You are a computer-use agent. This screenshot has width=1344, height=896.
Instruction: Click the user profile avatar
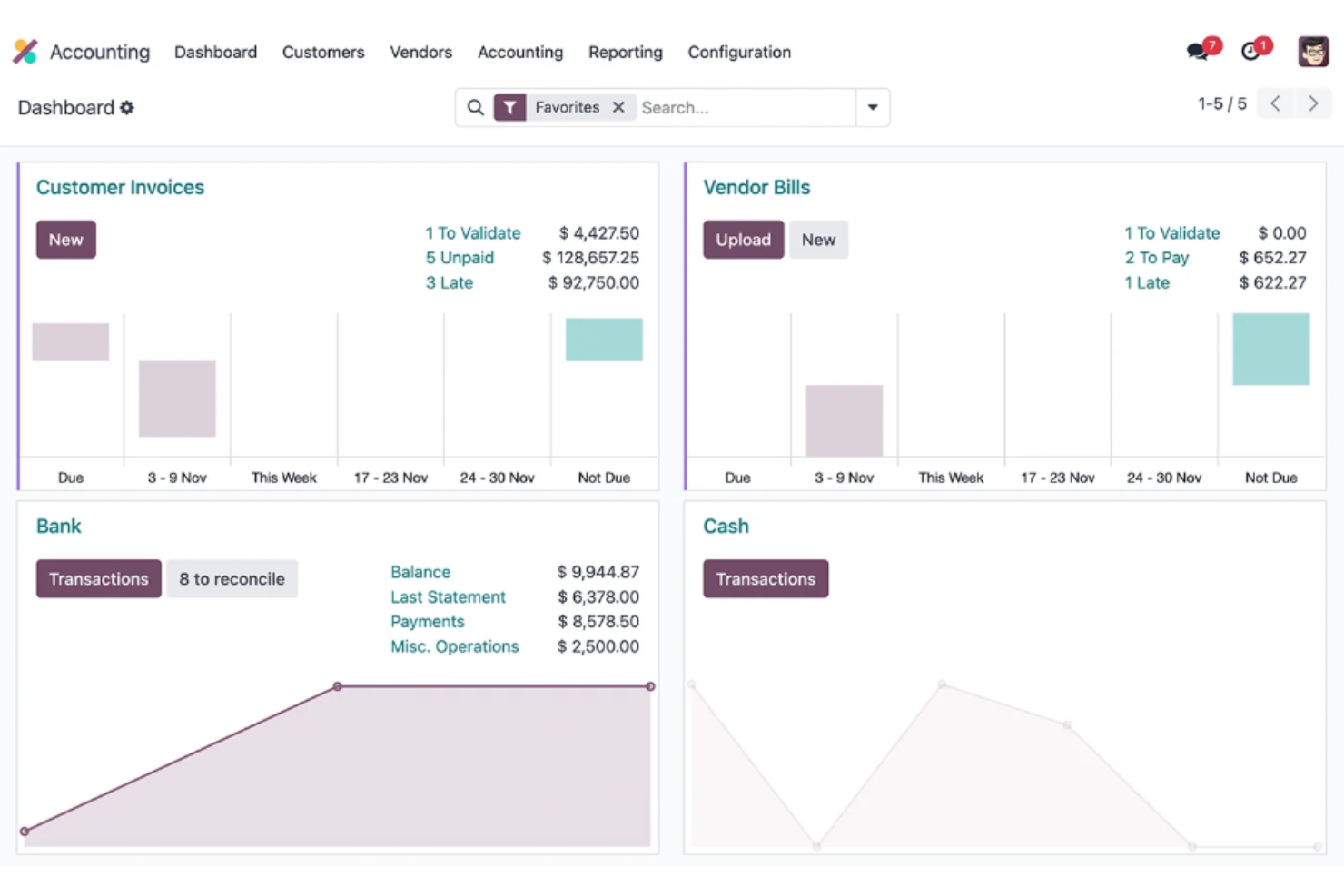[x=1313, y=52]
